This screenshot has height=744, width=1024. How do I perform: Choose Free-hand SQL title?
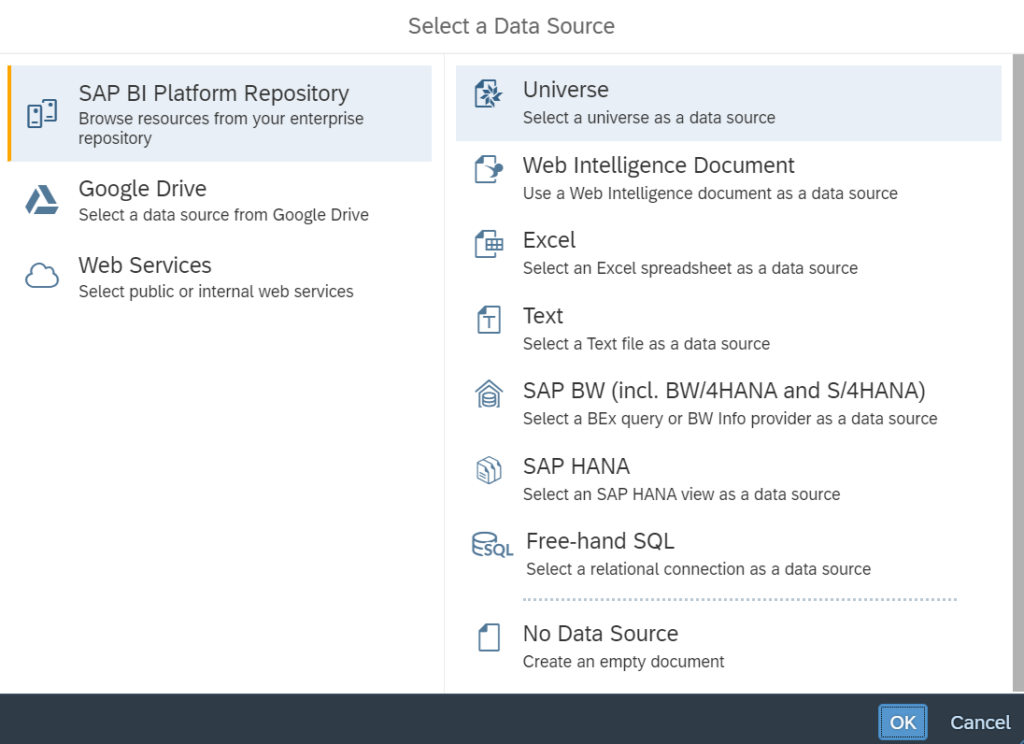tap(600, 541)
